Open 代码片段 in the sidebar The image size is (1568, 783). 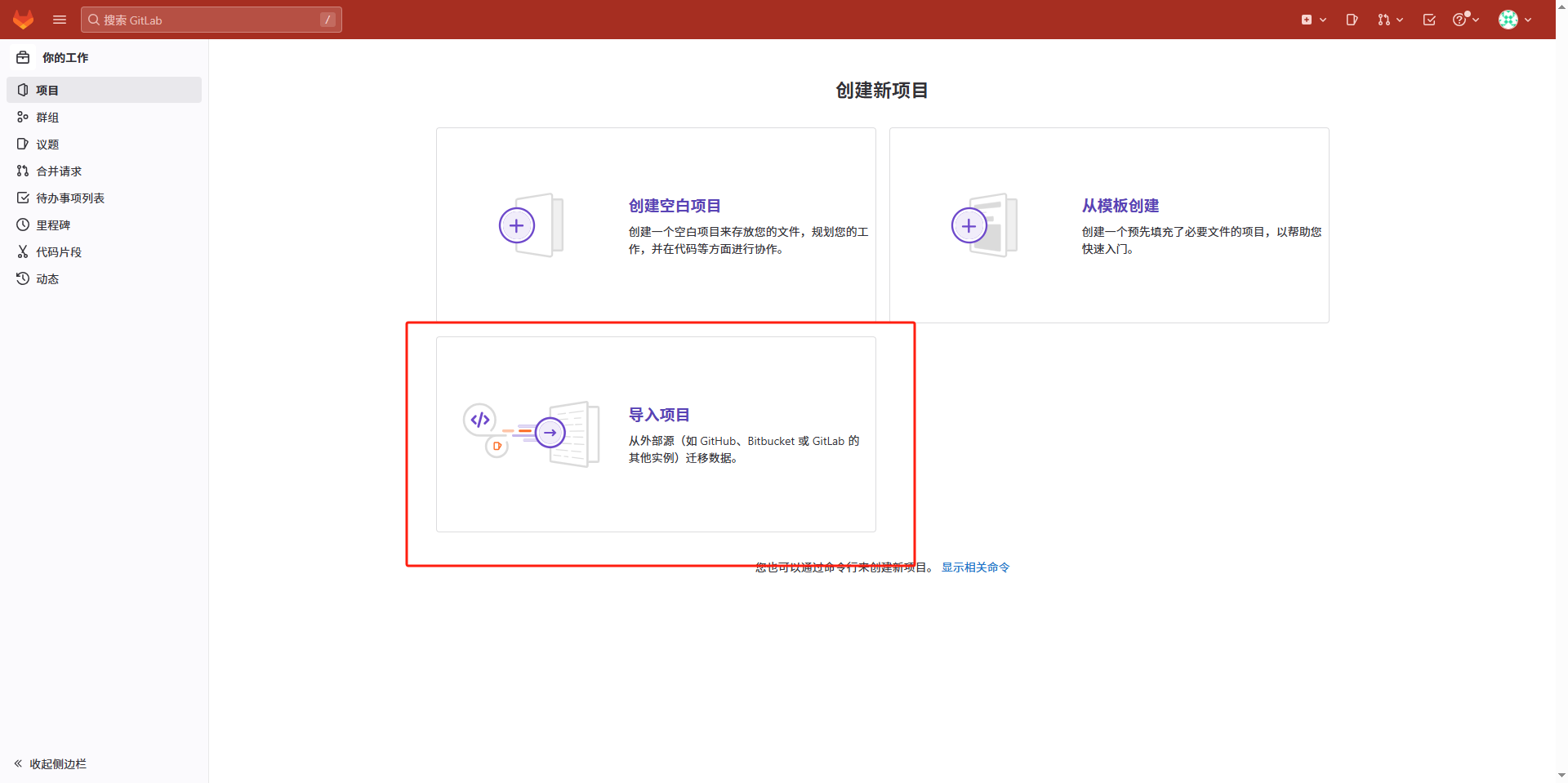104,251
